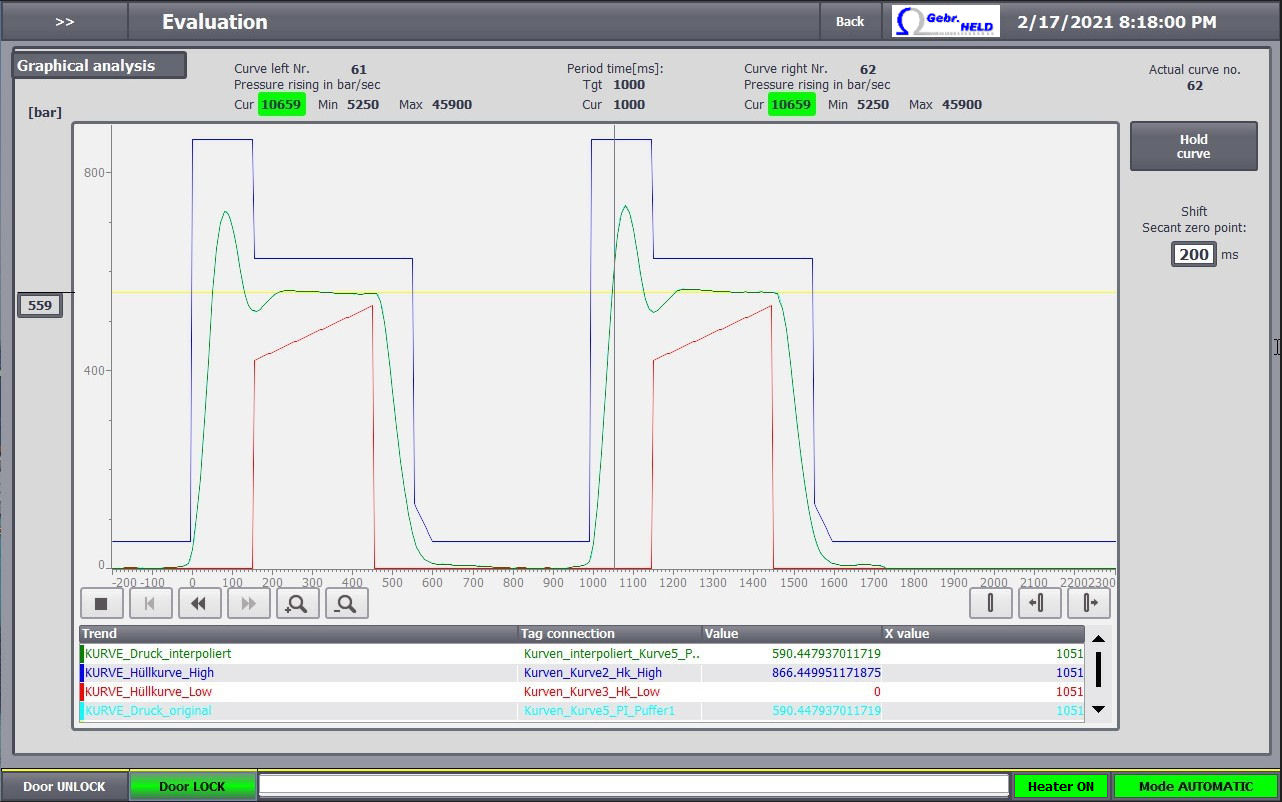Click the vertical ruler line in chart
Viewport: 1282px width, 802px height.
point(614,345)
